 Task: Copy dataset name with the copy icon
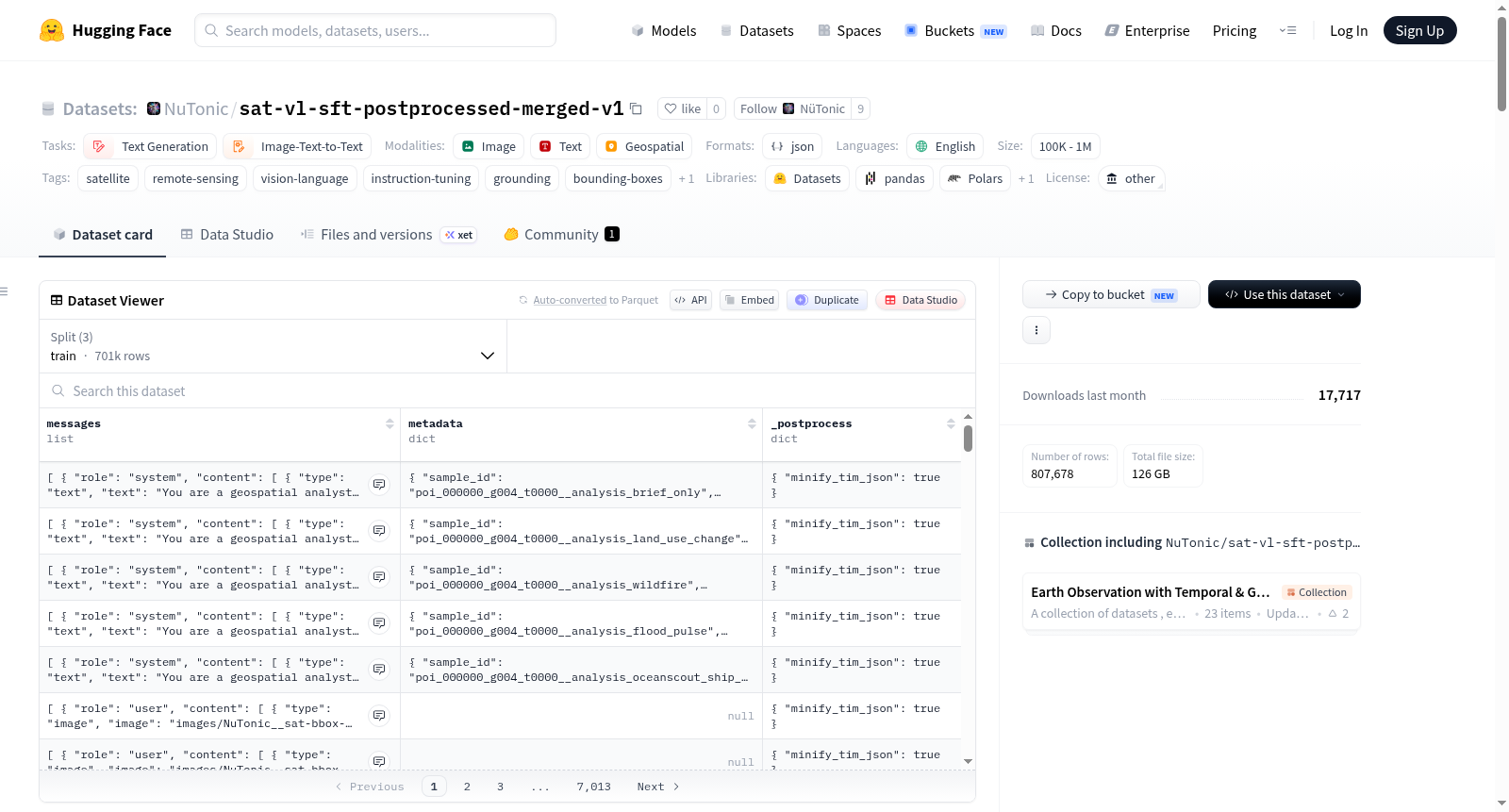pos(636,108)
